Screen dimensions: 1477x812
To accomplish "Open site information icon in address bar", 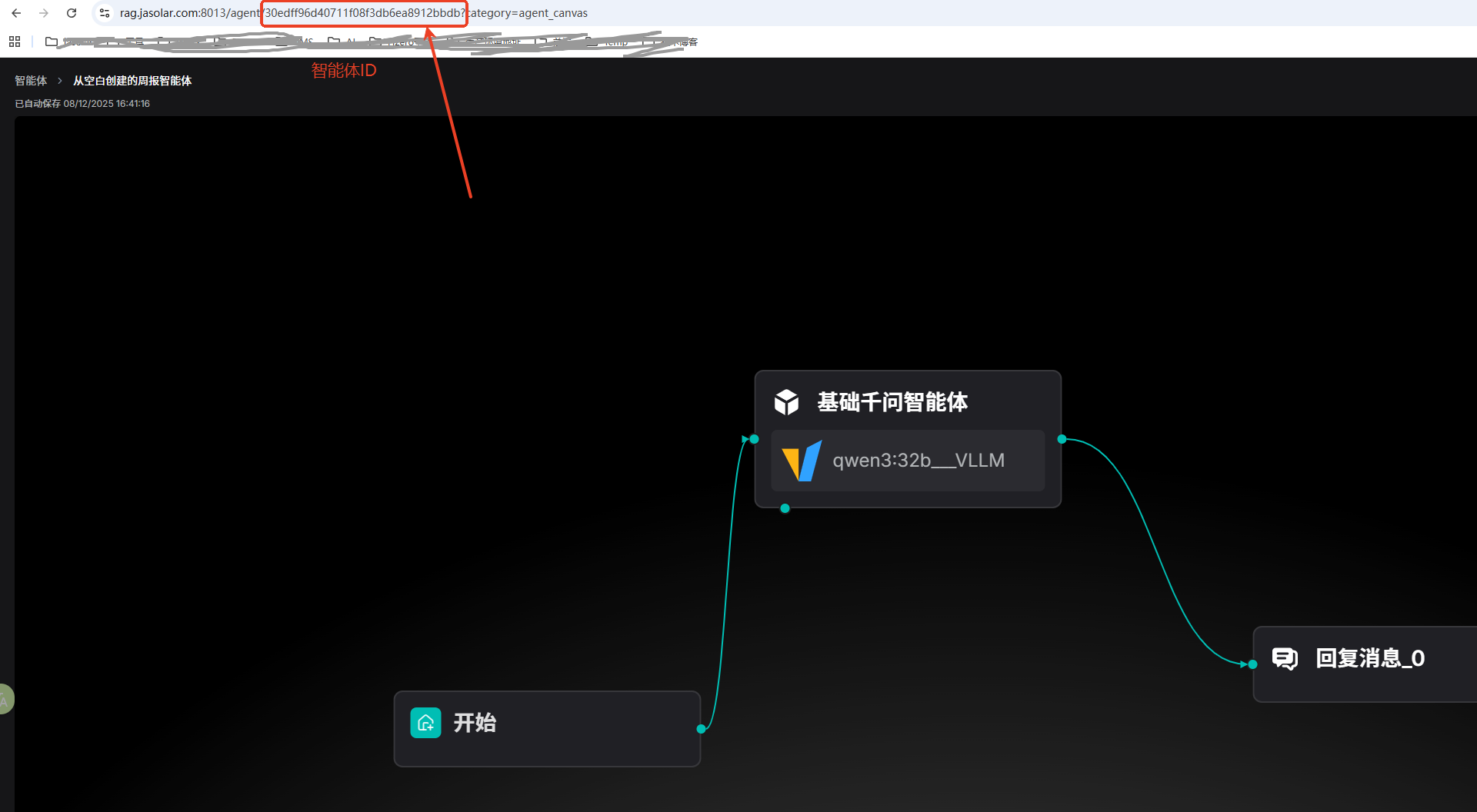I will tap(105, 13).
